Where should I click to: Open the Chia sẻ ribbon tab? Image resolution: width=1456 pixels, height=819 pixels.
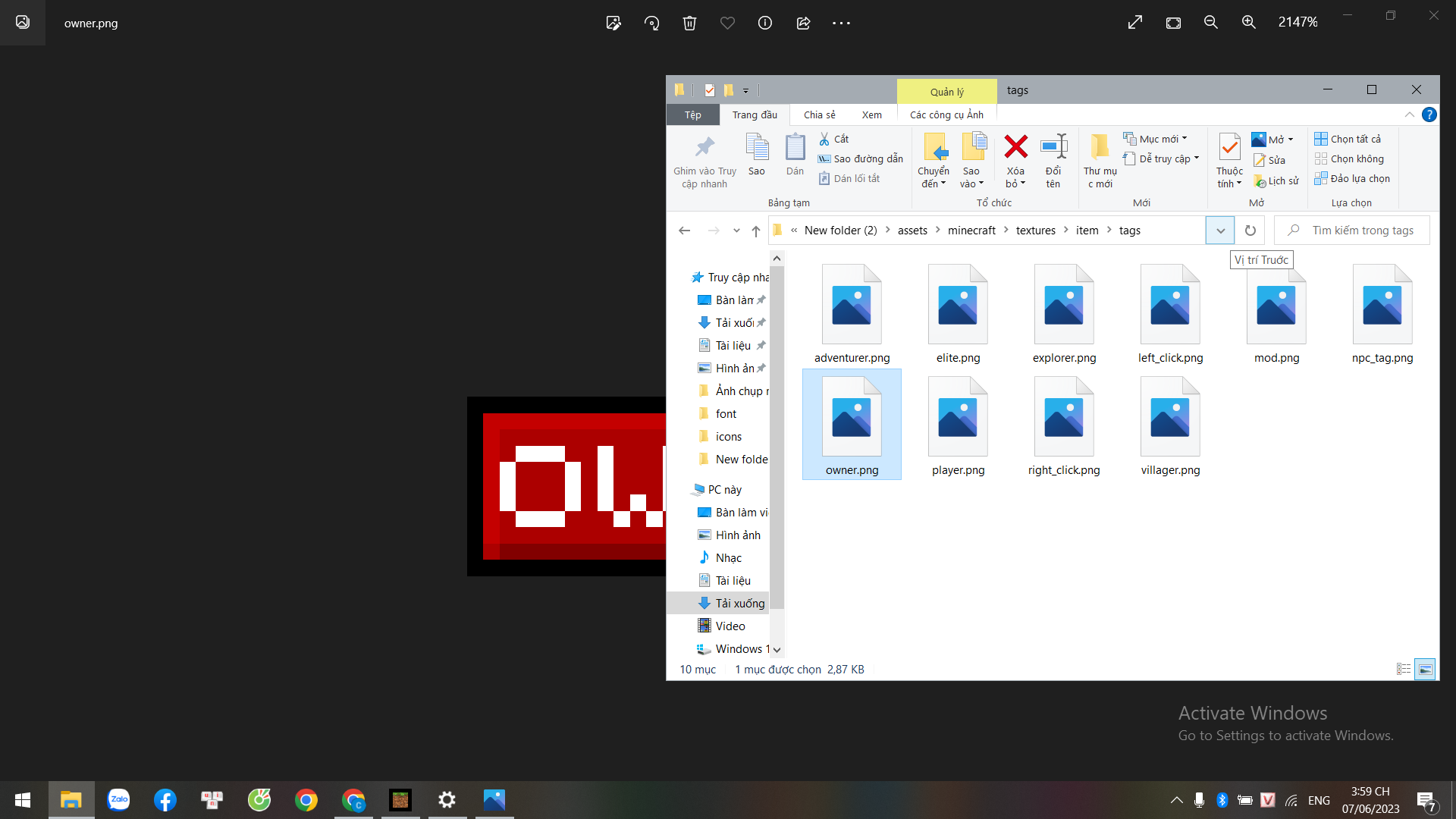819,115
